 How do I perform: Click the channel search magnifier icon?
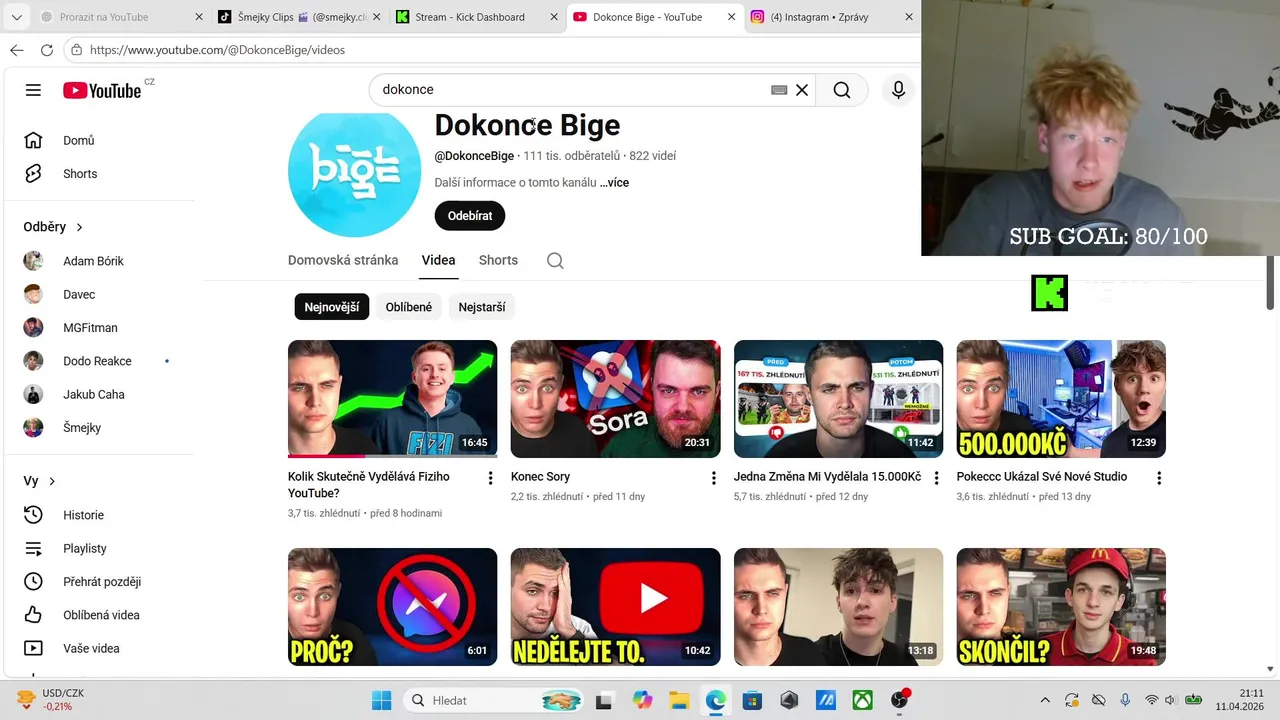[x=555, y=261]
